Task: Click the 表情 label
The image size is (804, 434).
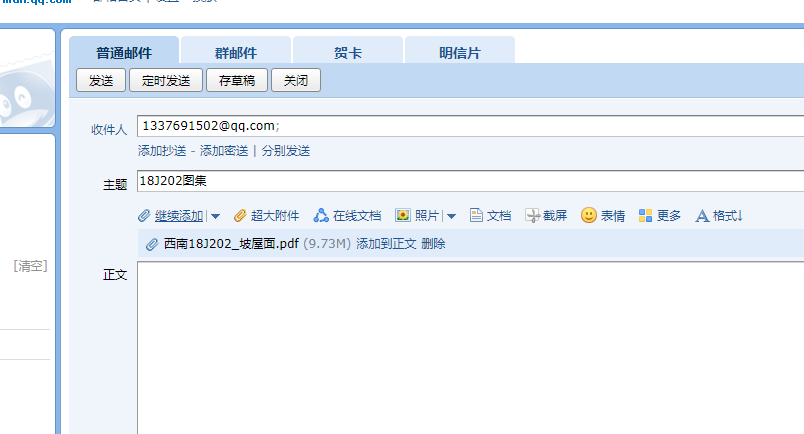Action: click(x=613, y=216)
